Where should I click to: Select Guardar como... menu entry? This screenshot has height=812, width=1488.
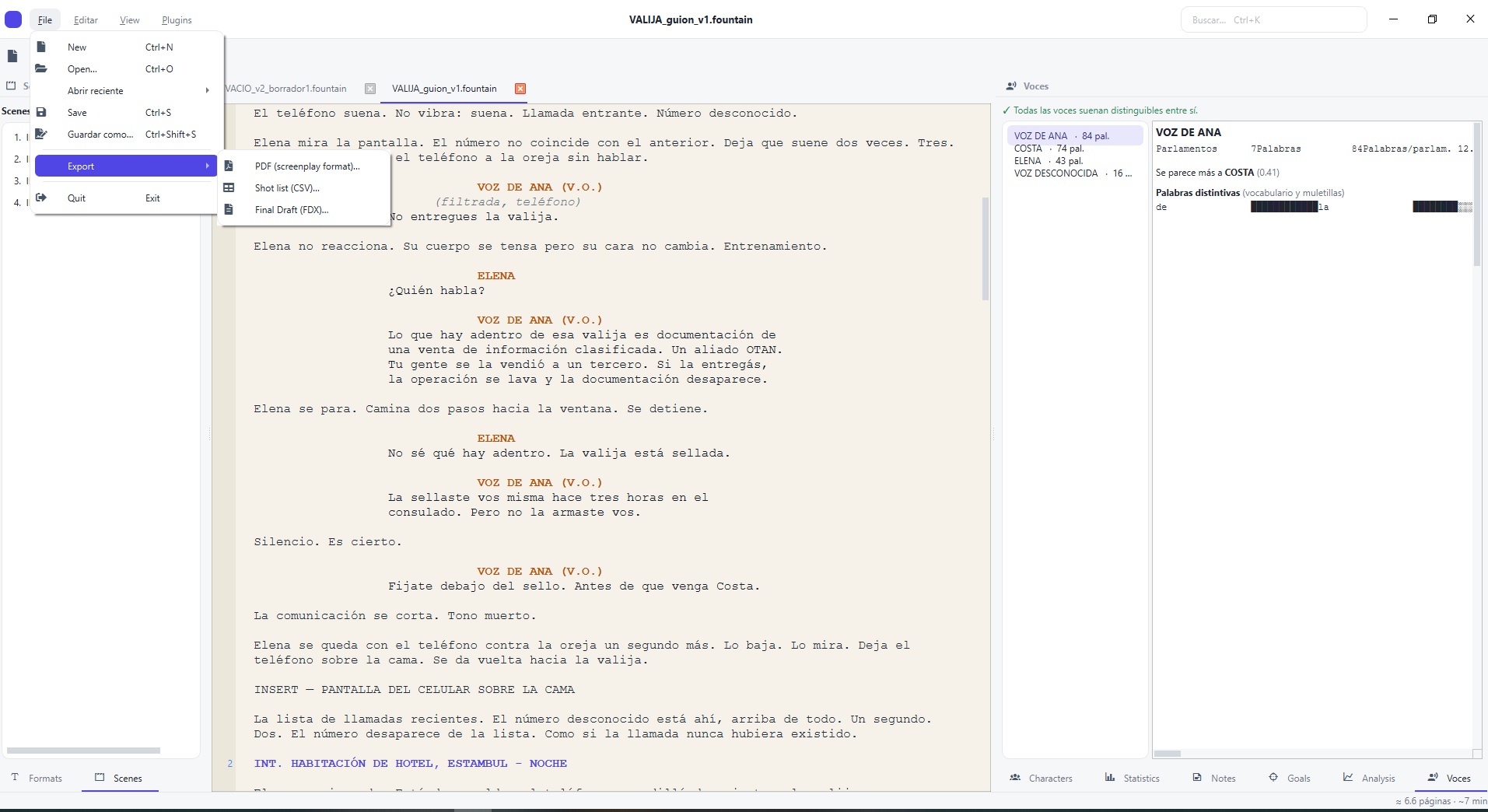point(124,134)
